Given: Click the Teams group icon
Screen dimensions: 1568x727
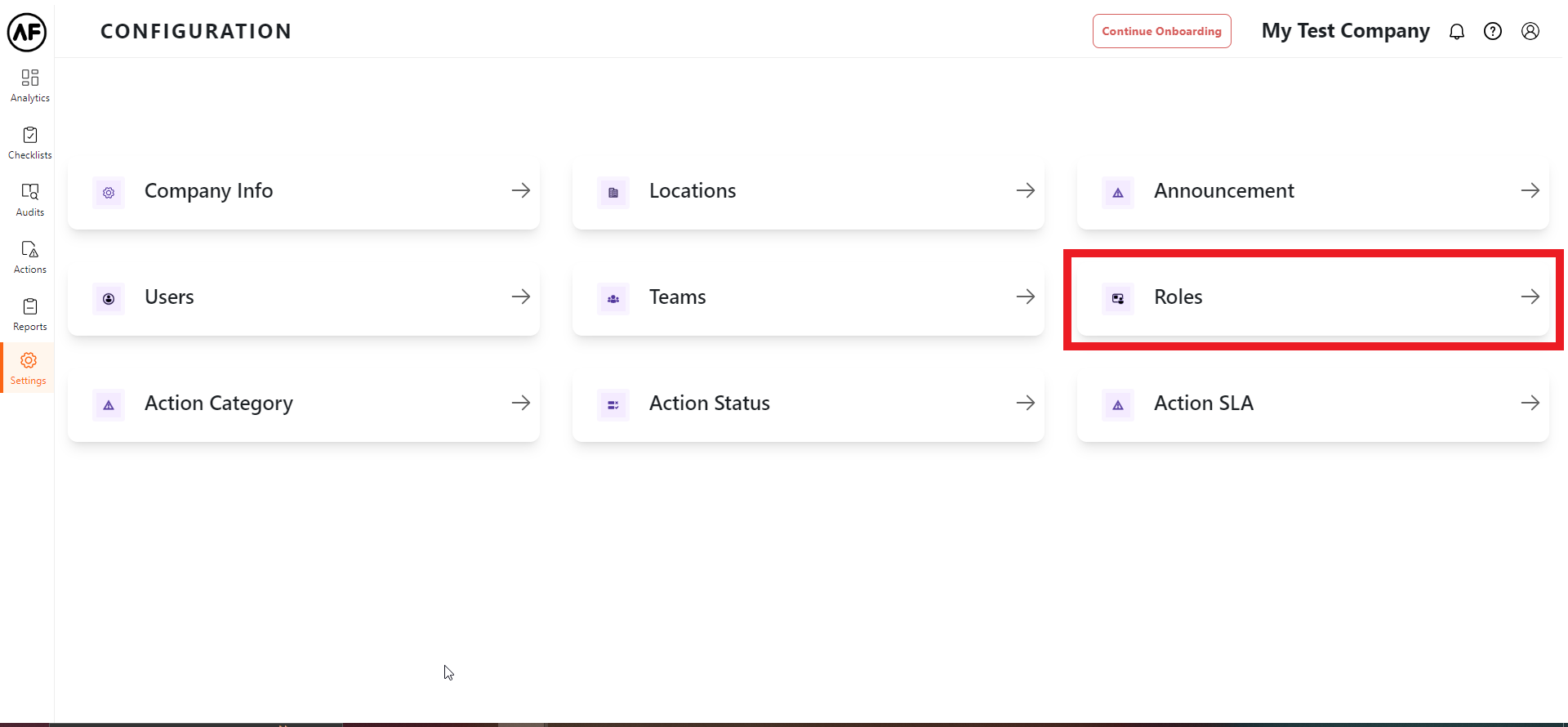Looking at the screenshot, I should (613, 299).
